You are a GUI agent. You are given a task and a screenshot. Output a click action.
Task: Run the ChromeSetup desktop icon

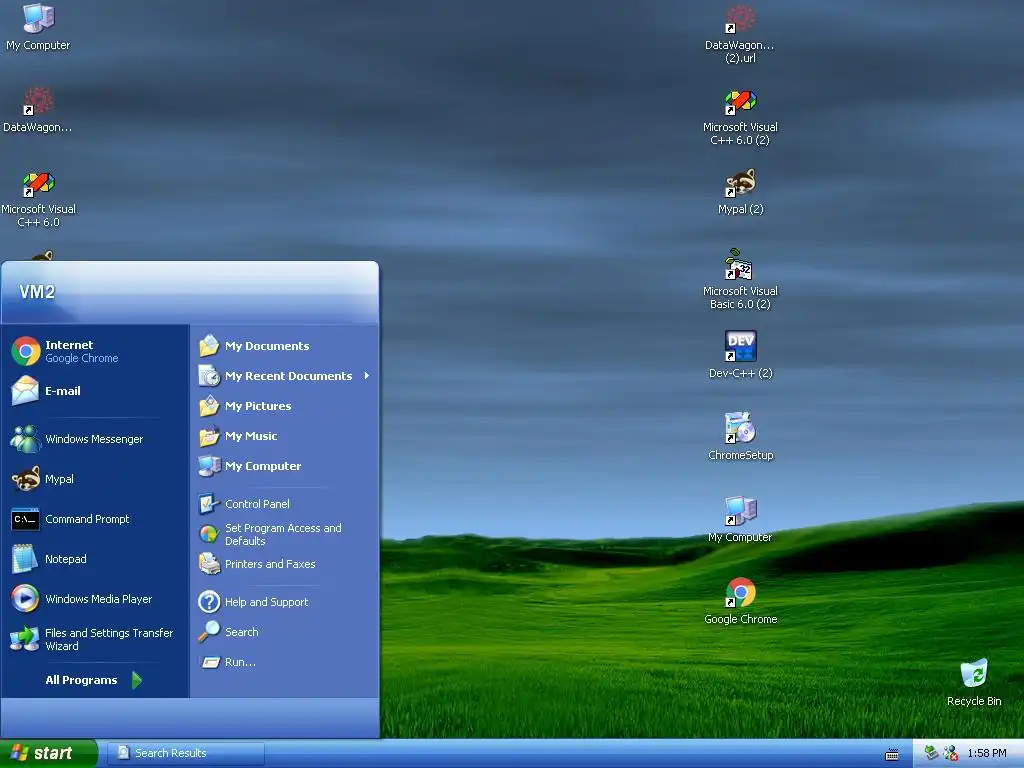pos(740,436)
